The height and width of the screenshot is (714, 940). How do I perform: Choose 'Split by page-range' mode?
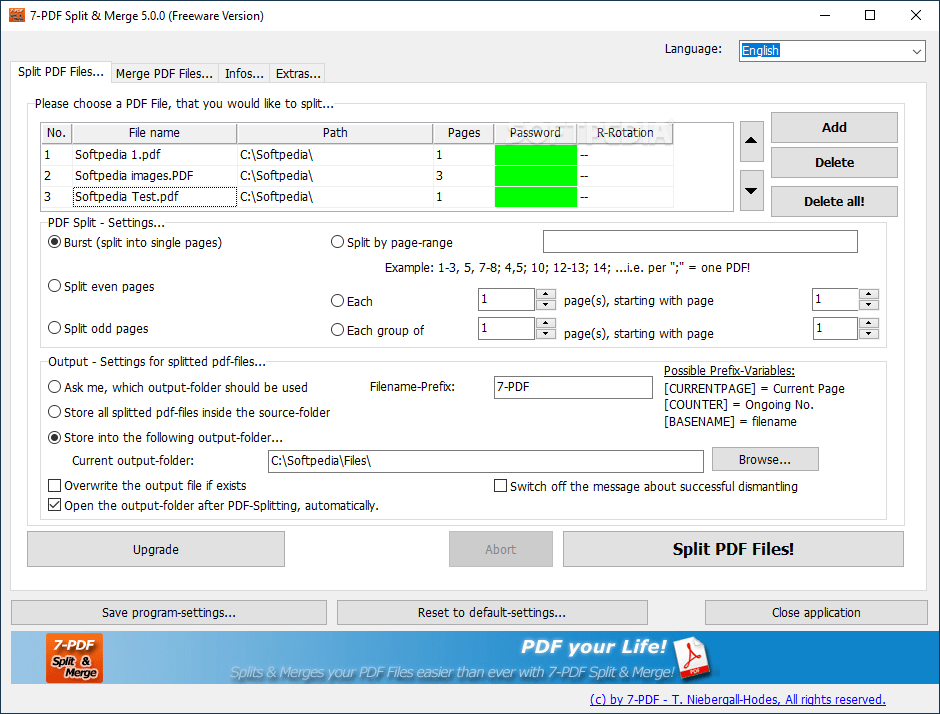pyautogui.click(x=337, y=241)
